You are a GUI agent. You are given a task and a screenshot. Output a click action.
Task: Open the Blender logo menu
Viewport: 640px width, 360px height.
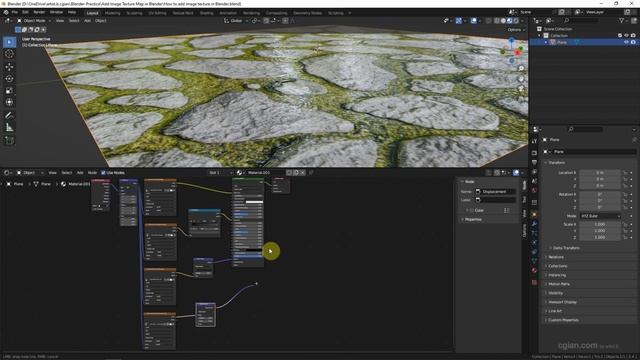pos(6,13)
